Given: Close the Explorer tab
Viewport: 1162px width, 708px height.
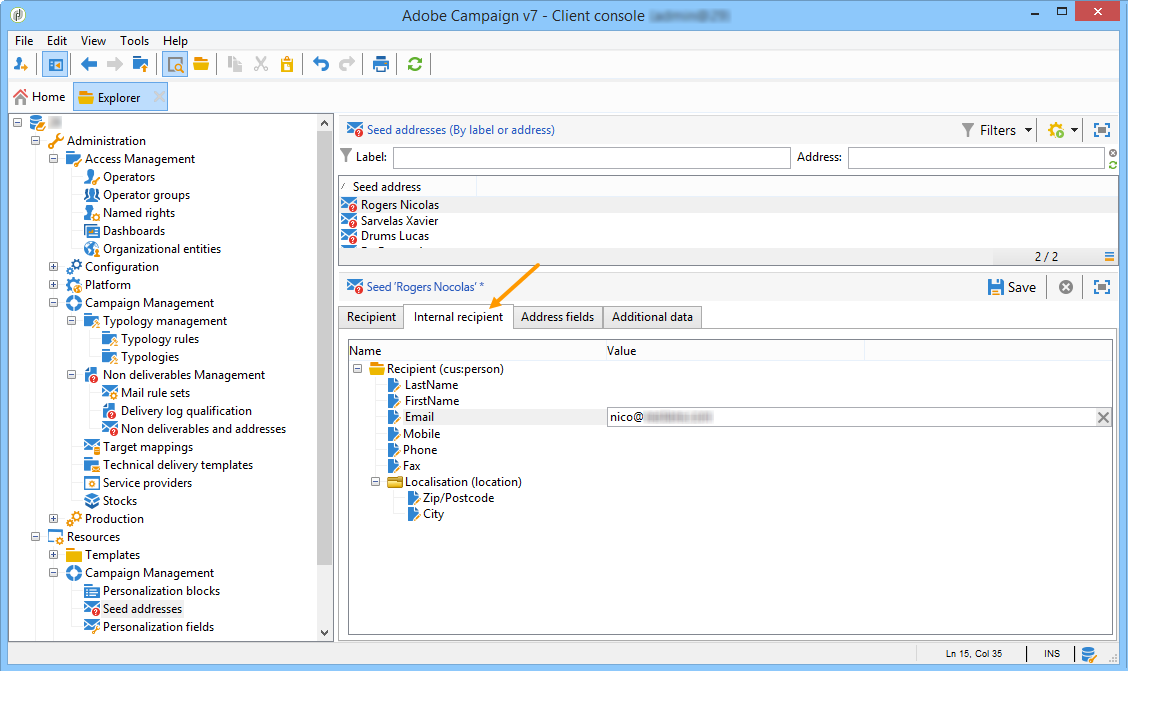Looking at the screenshot, I should pos(159,97).
